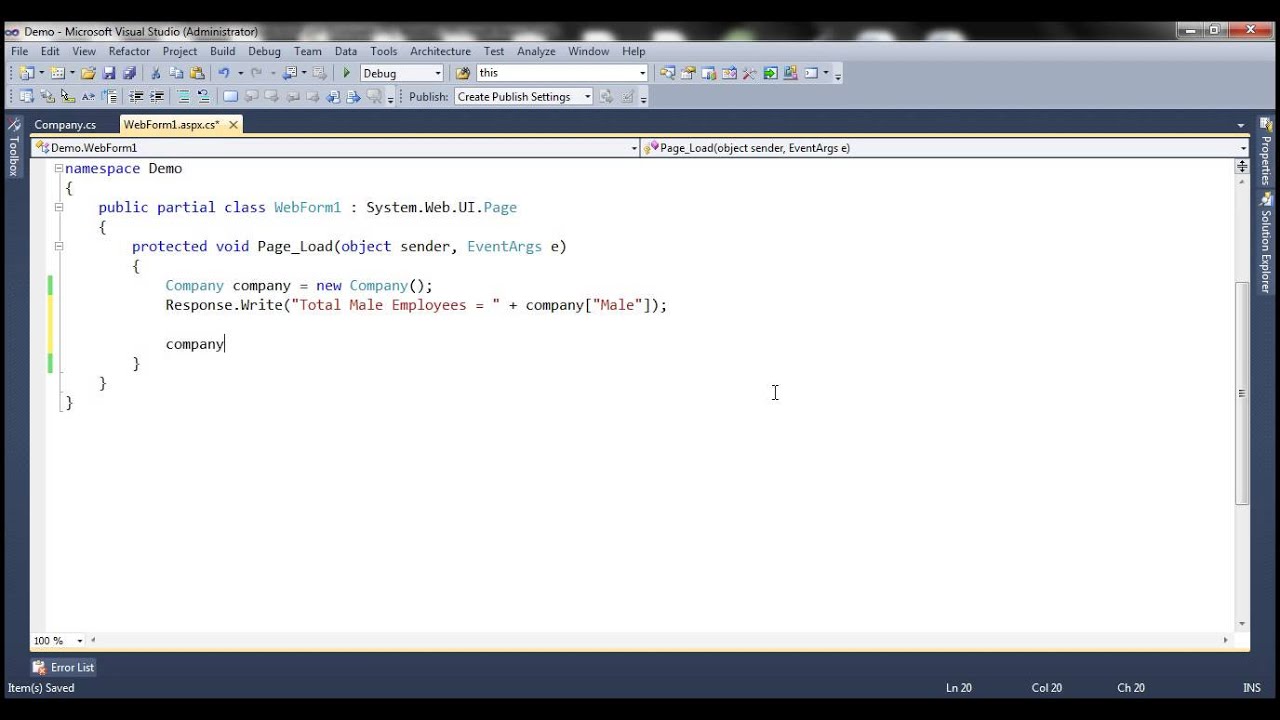Click 'Ln 20' in the status bar
The image size is (1280, 720).
click(x=958, y=688)
